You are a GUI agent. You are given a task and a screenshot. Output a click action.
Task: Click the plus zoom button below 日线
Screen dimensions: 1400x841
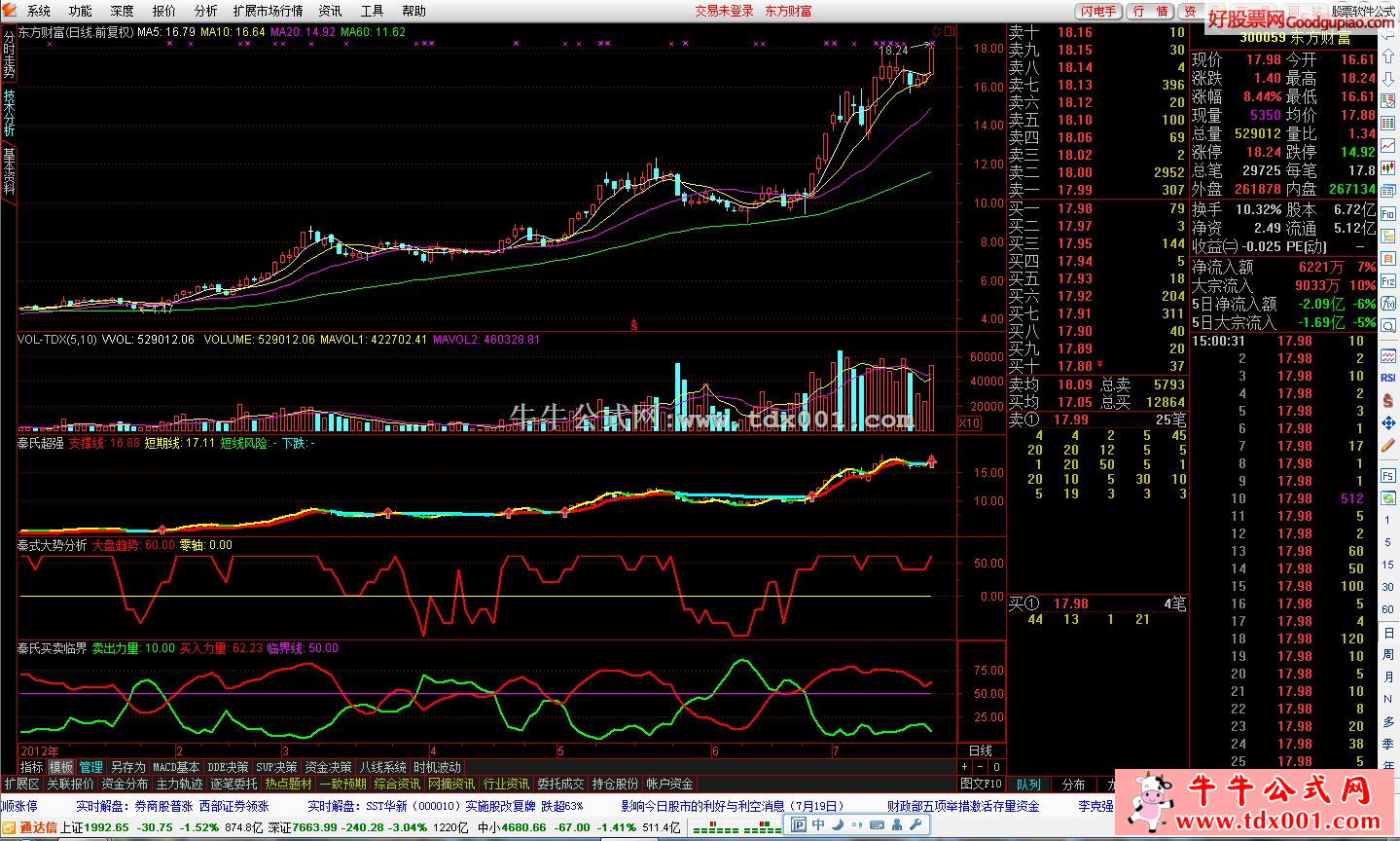click(965, 767)
